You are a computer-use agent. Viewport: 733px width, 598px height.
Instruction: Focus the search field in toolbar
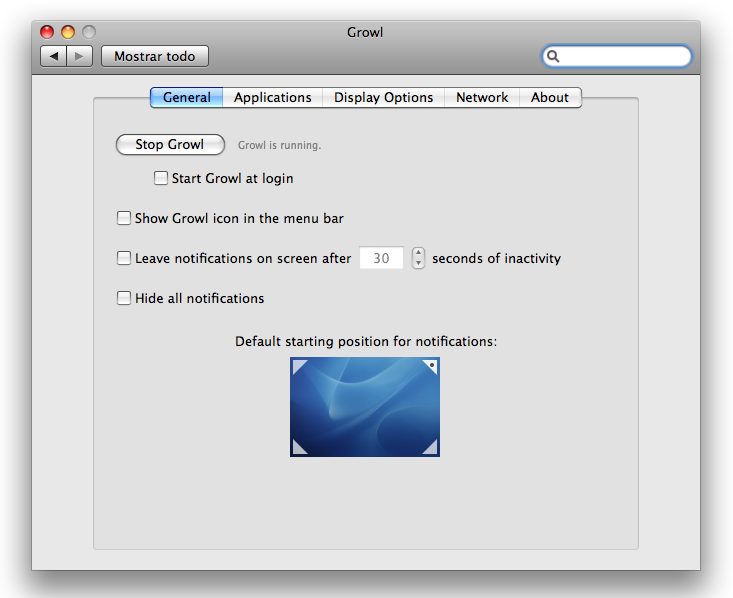point(617,56)
